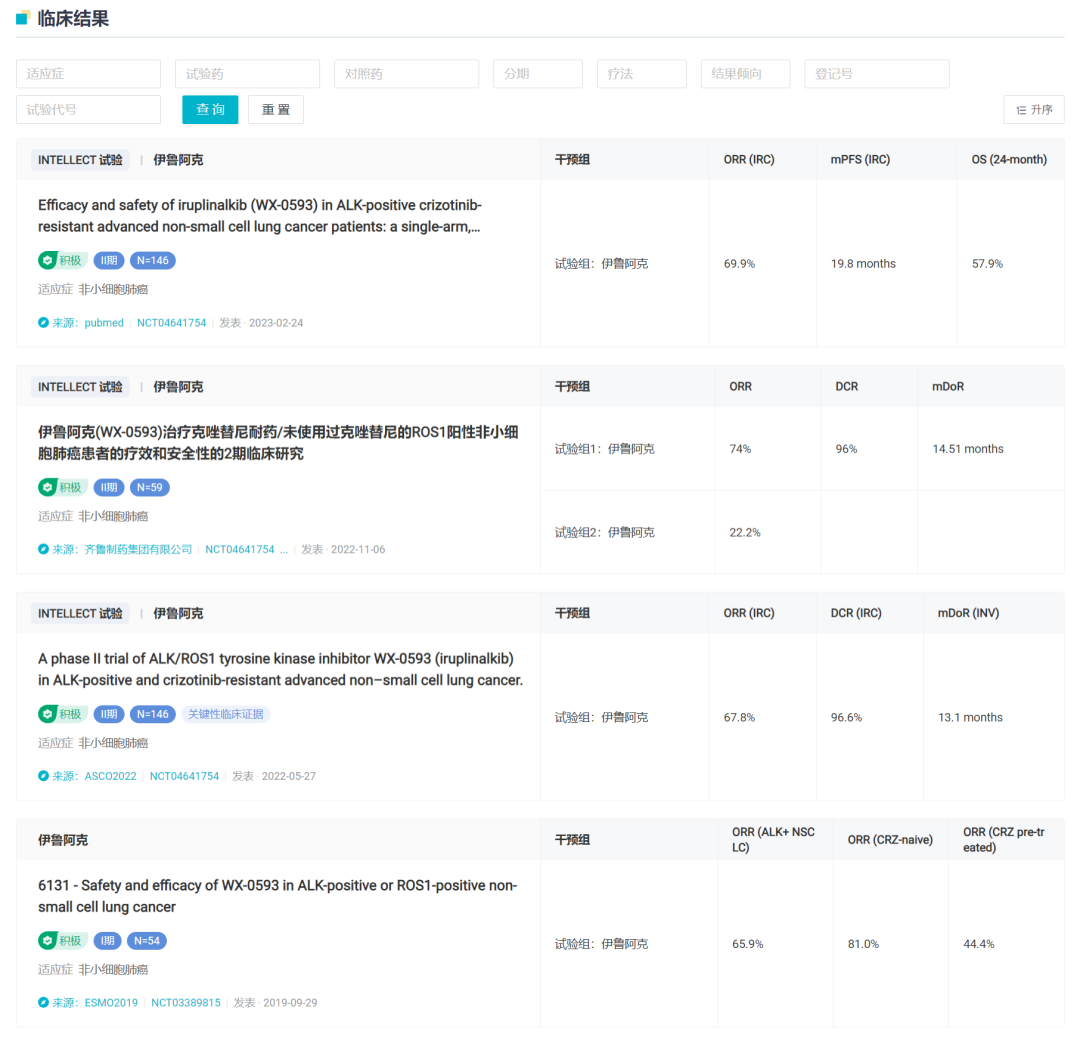This screenshot has width=1080, height=1044.
Task: Open the 伊鲁阿克(WX-0593)治疗克唑替尼耐药 study title
Action: click(278, 443)
